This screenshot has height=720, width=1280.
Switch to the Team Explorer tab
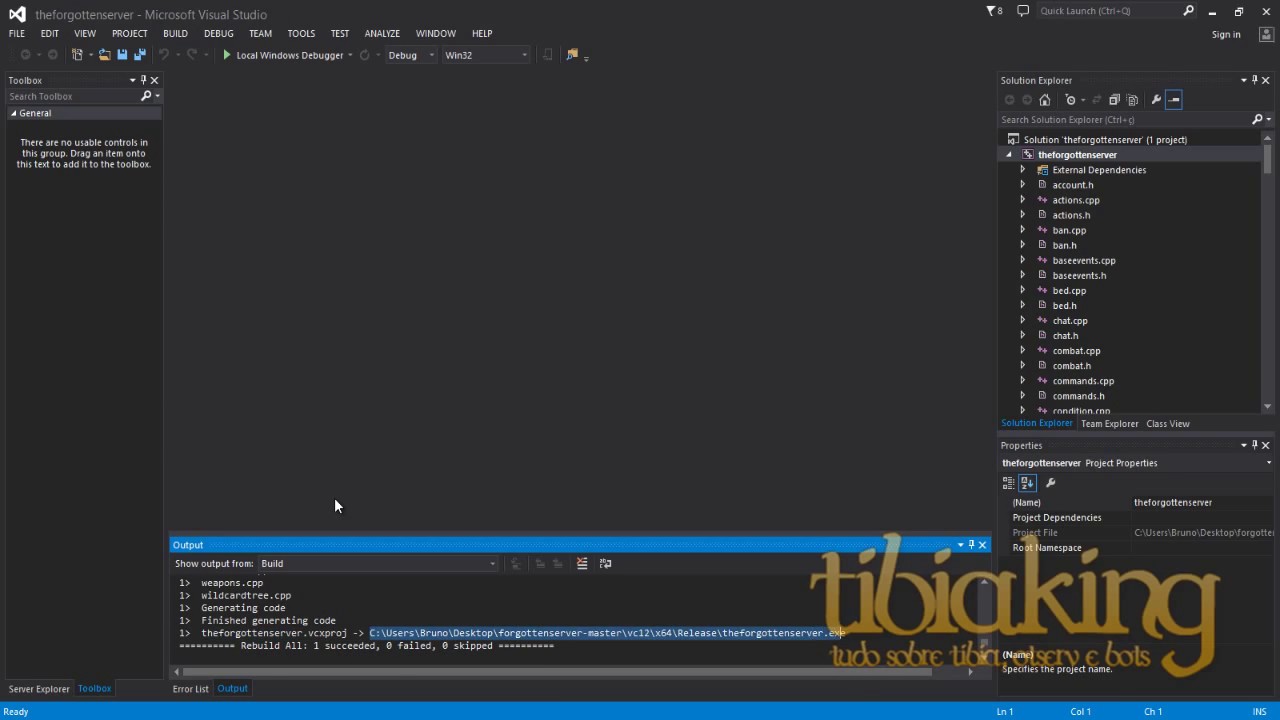[1110, 424]
